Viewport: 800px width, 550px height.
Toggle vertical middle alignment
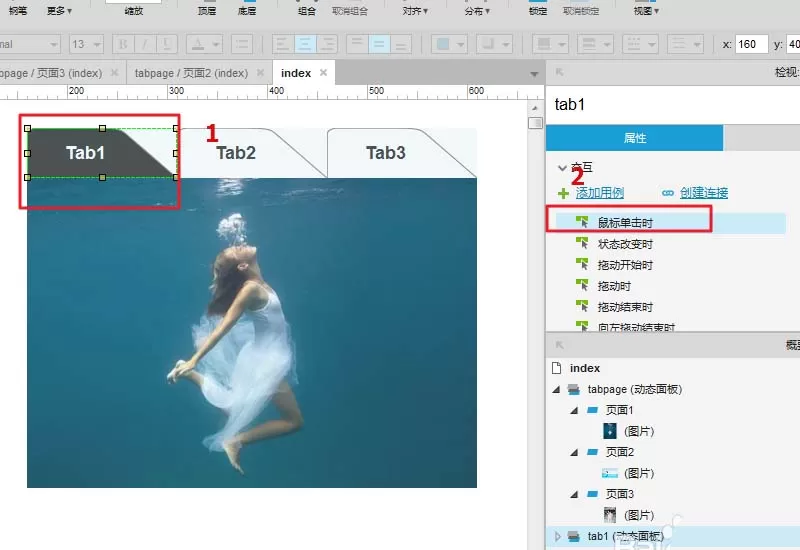(x=379, y=44)
